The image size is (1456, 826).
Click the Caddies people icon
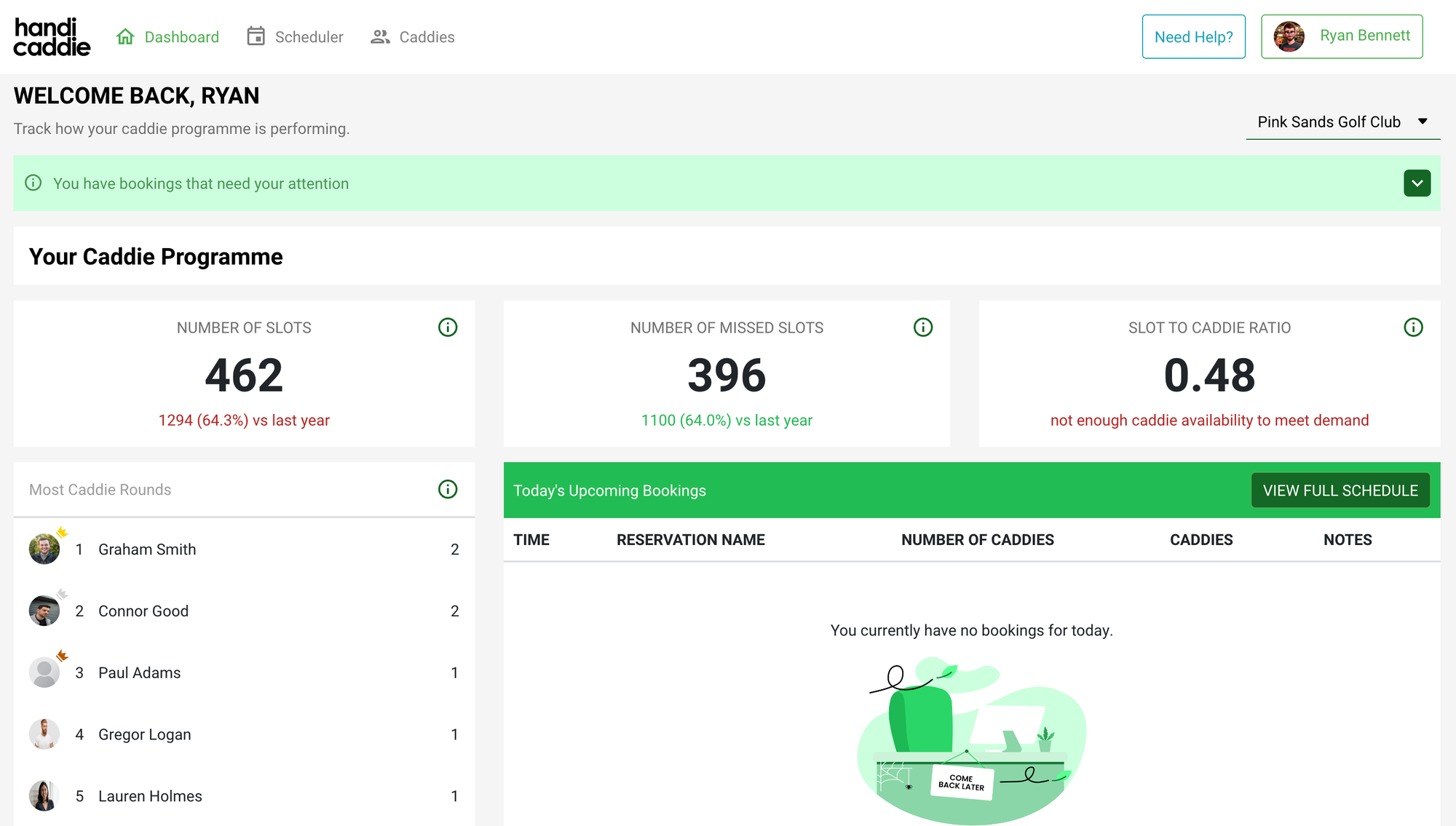coord(380,36)
